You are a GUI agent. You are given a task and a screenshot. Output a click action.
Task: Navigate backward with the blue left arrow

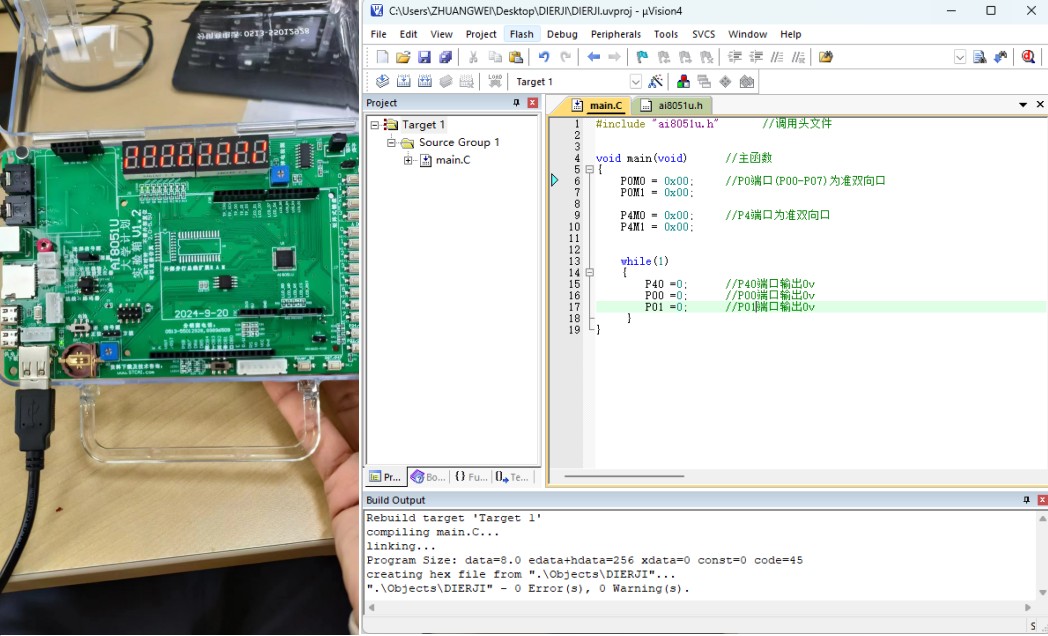point(594,57)
